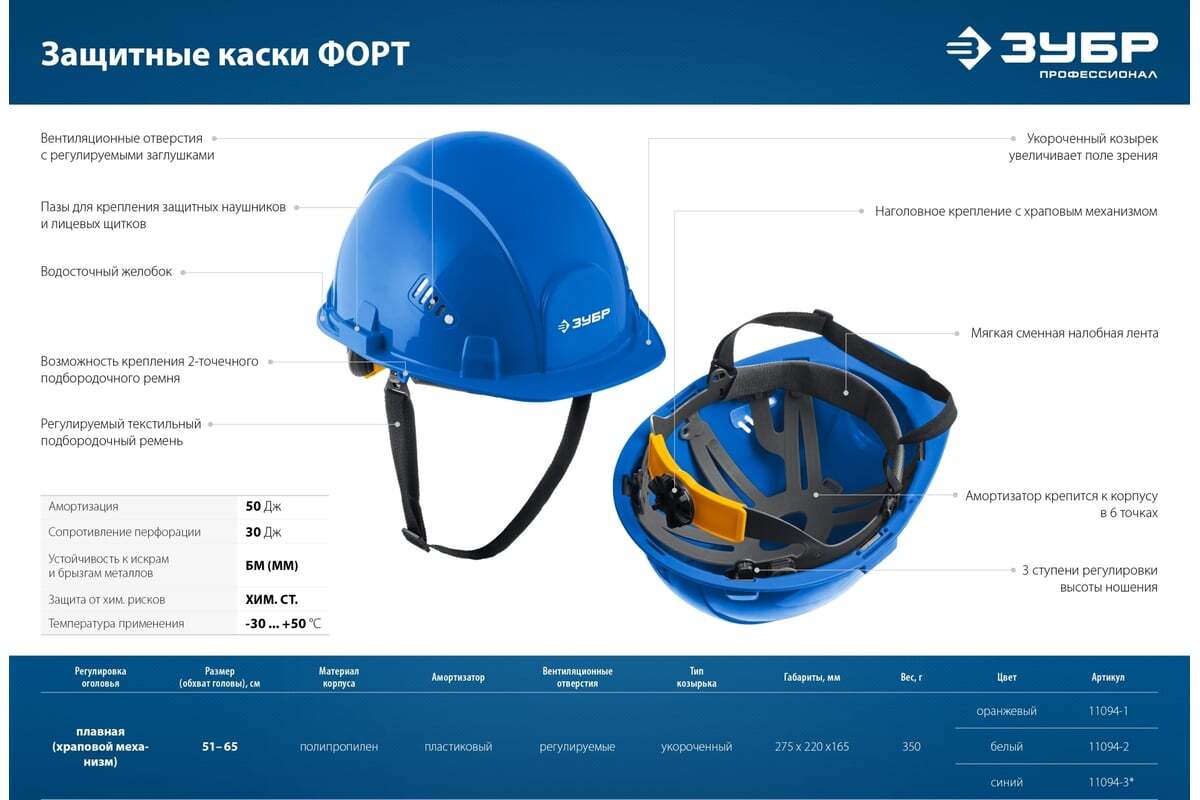
Task: Click the 'Амортизатор' column header in bottom table
Action: (x=458, y=677)
